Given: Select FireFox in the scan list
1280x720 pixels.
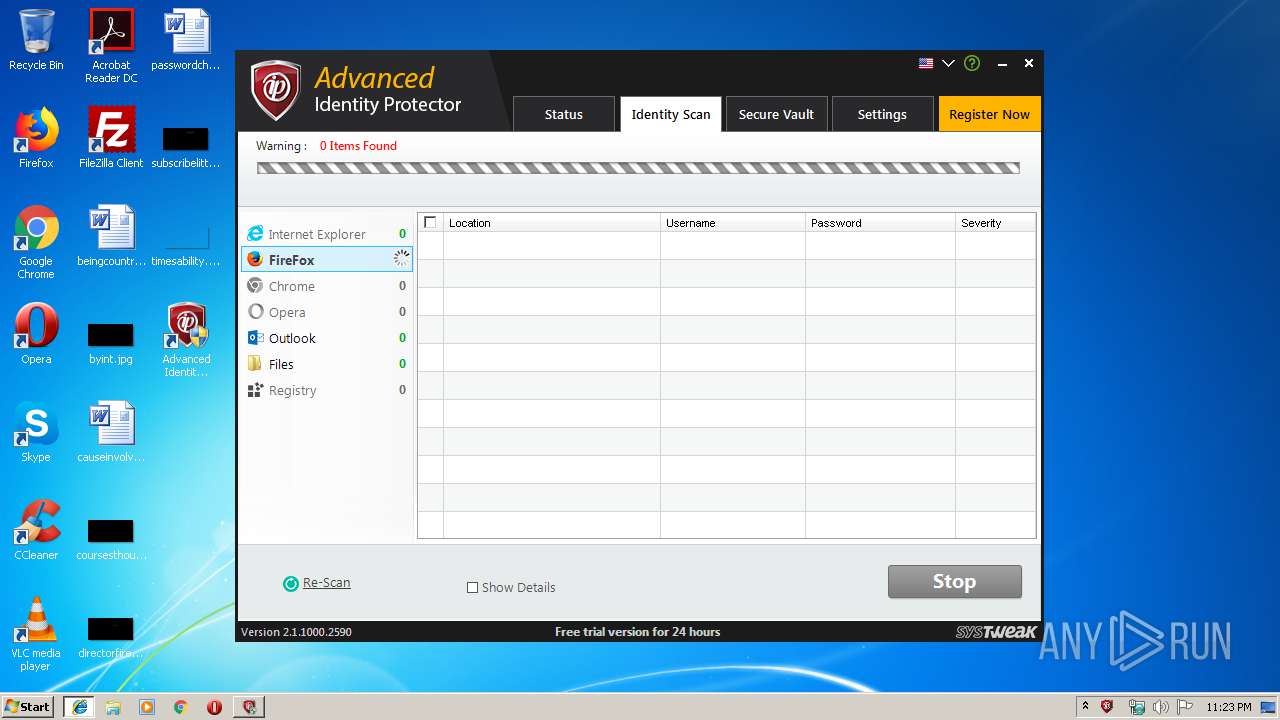Looking at the screenshot, I should (326, 260).
